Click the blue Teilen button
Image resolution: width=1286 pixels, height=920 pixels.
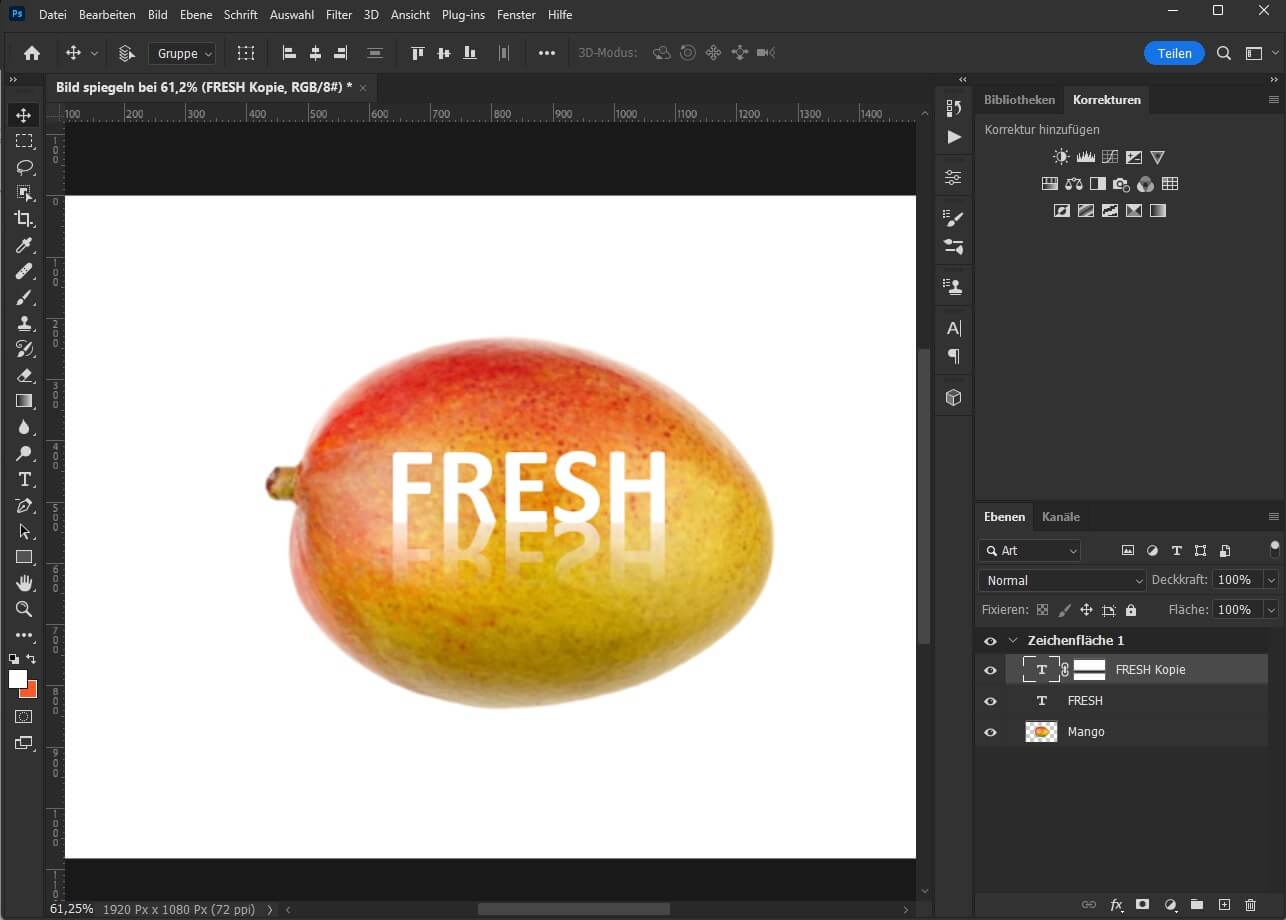pos(1174,53)
